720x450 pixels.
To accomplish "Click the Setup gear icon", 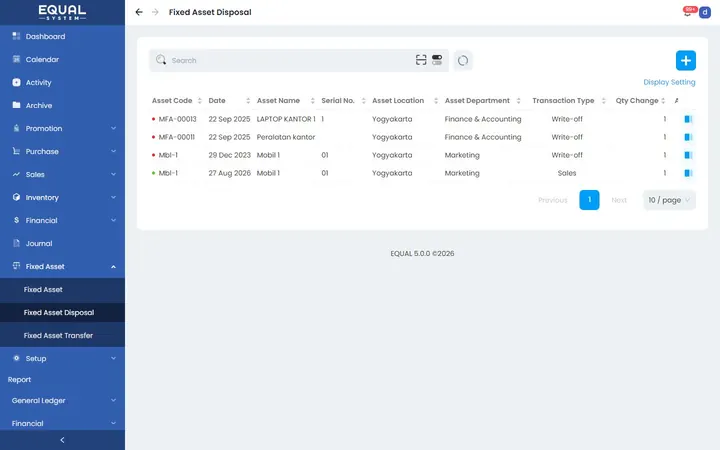I will click(16, 358).
